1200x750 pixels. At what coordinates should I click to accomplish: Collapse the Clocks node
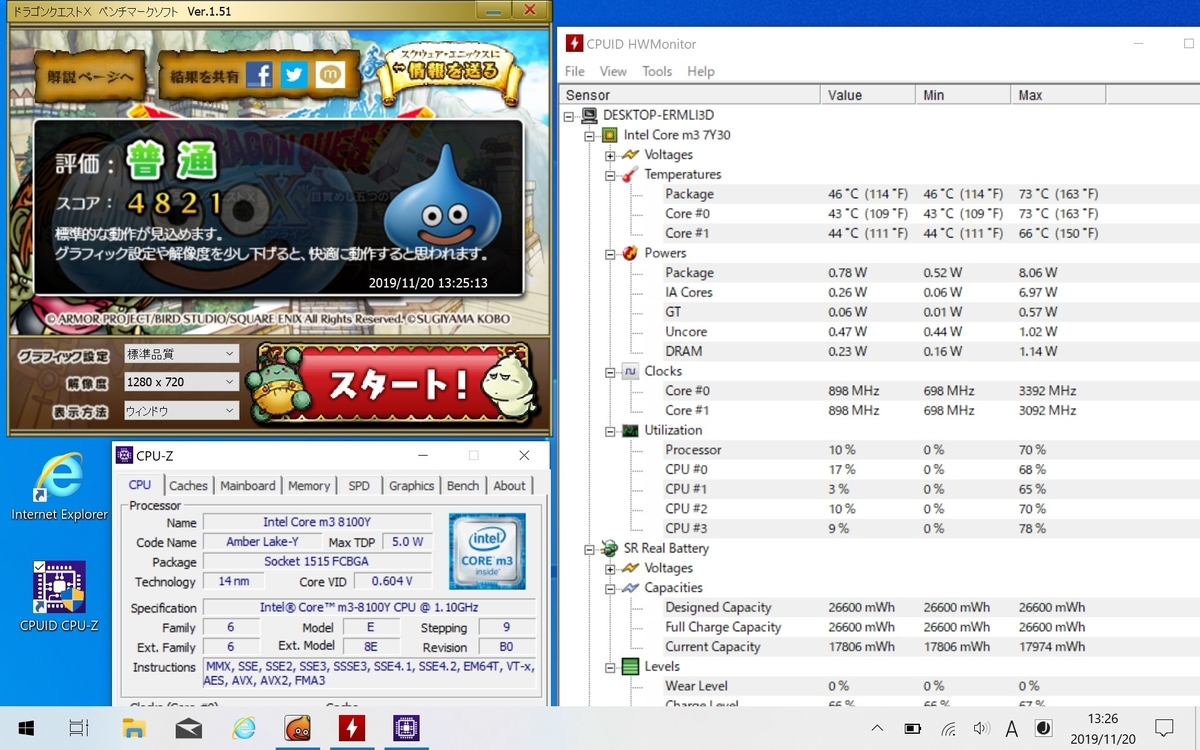pos(610,372)
